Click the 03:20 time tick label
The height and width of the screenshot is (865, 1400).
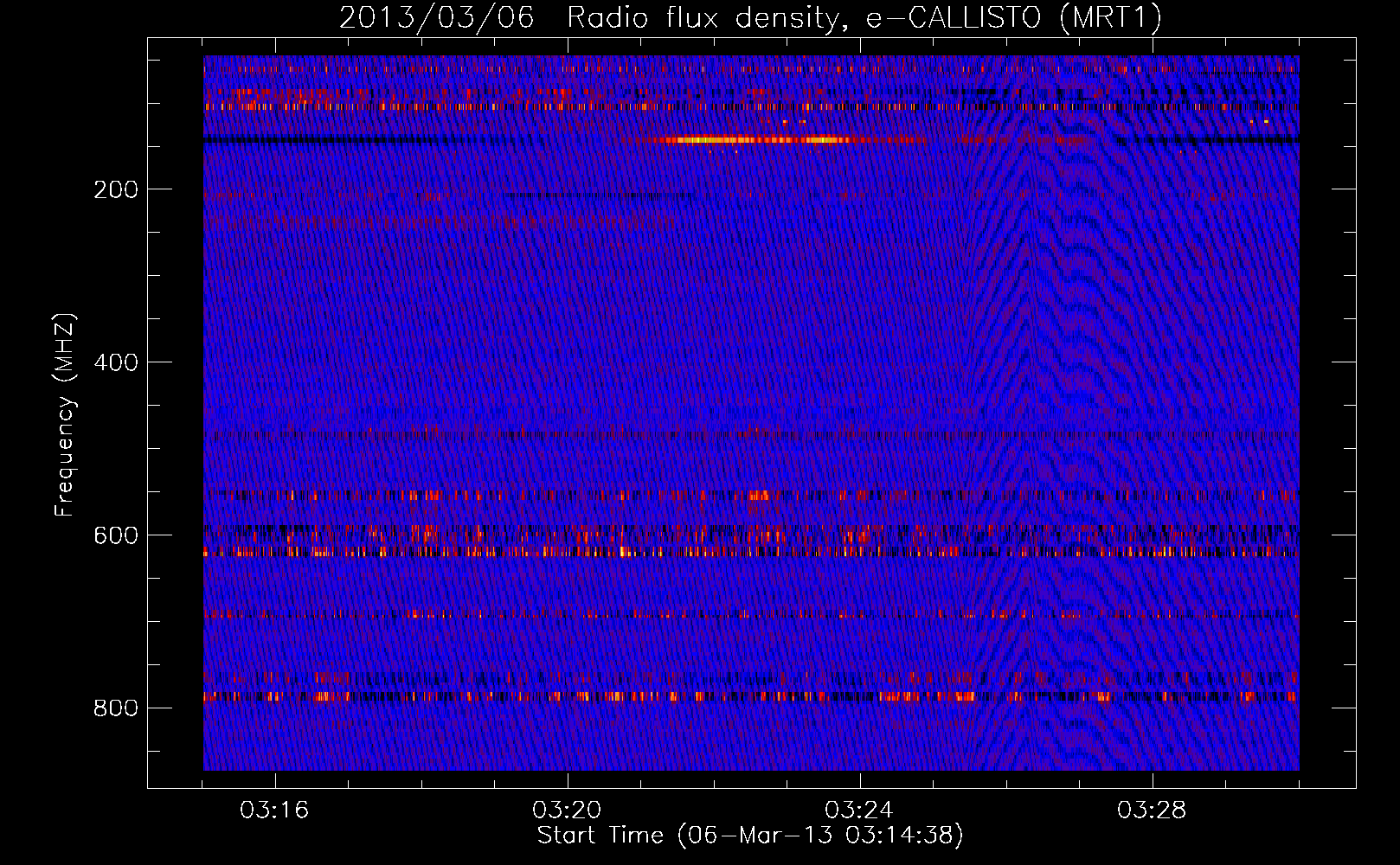click(x=567, y=811)
